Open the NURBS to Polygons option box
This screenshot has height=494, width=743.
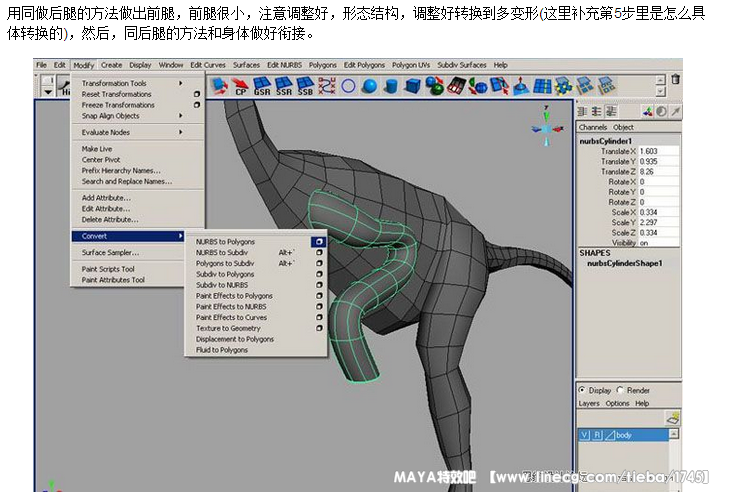tap(319, 242)
